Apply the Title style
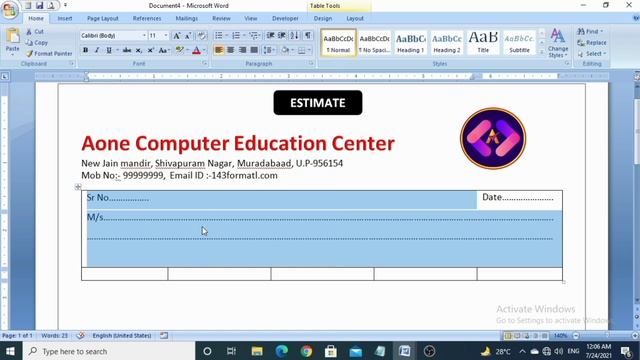The width and height of the screenshot is (640, 360). pyautogui.click(x=483, y=42)
